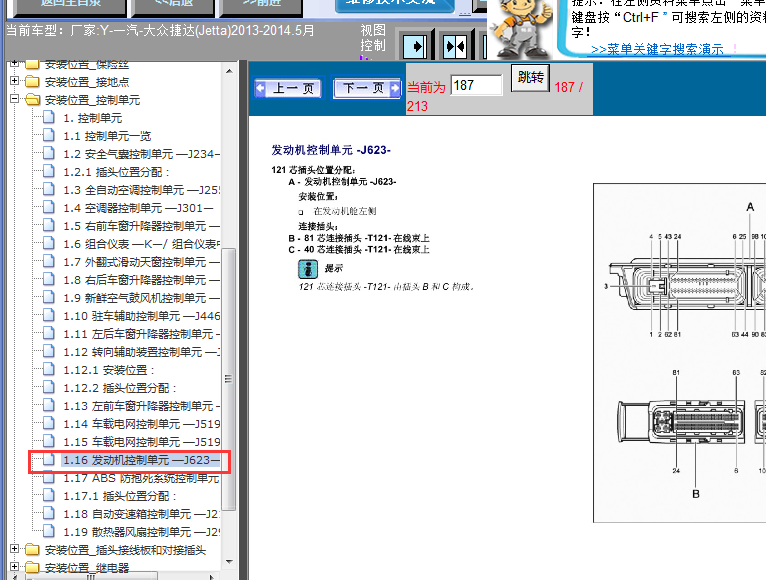Screen dimensions: 766x580
Task: Open page icon for 1. 控制单元
Action: (x=49, y=117)
